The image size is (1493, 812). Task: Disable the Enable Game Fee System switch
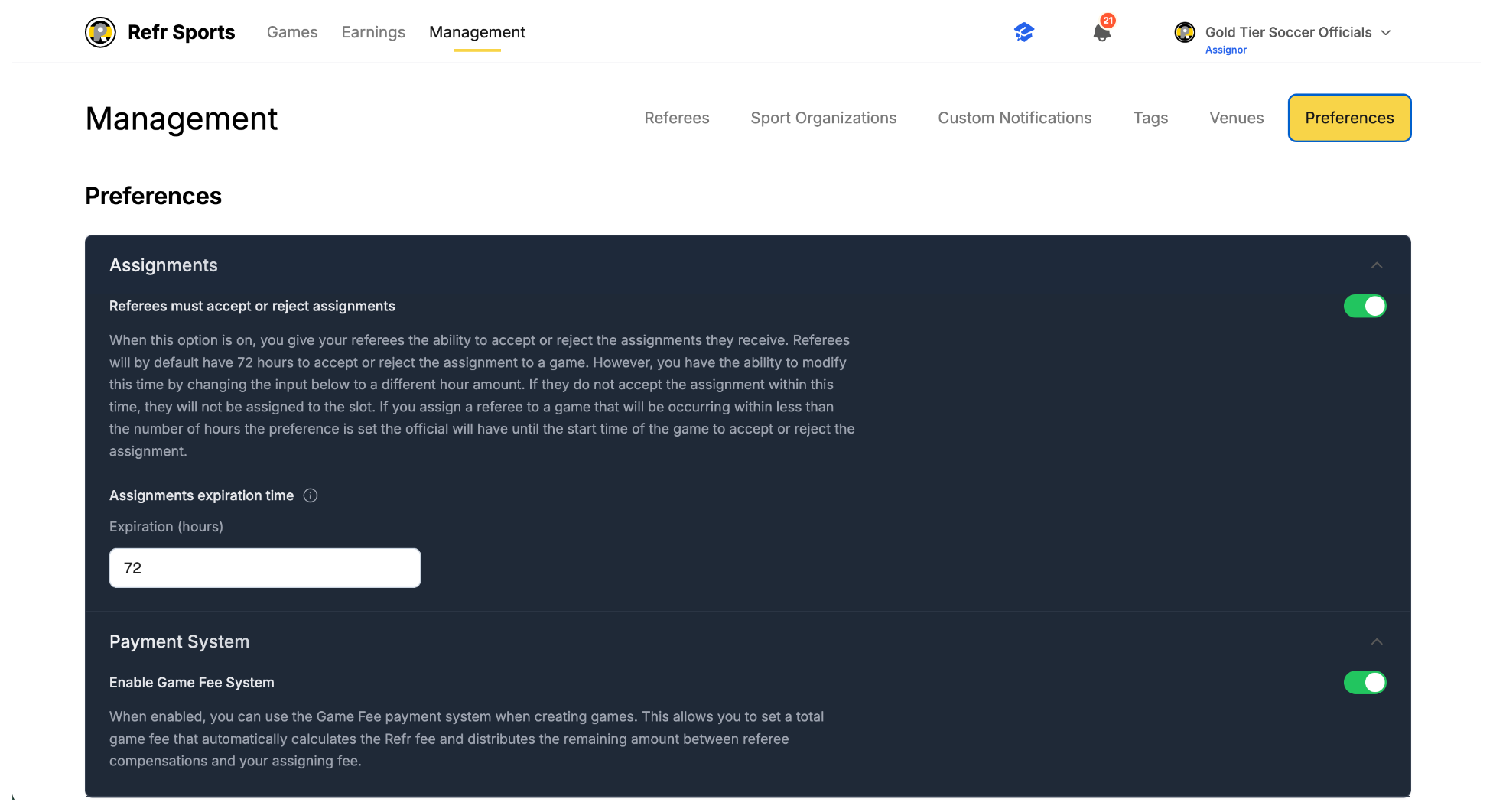point(1365,682)
